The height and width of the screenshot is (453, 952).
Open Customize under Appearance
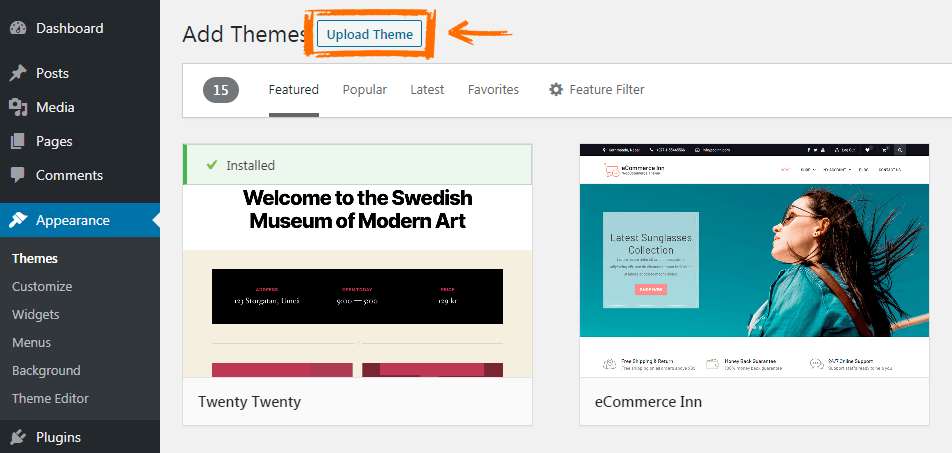pyautogui.click(x=42, y=287)
